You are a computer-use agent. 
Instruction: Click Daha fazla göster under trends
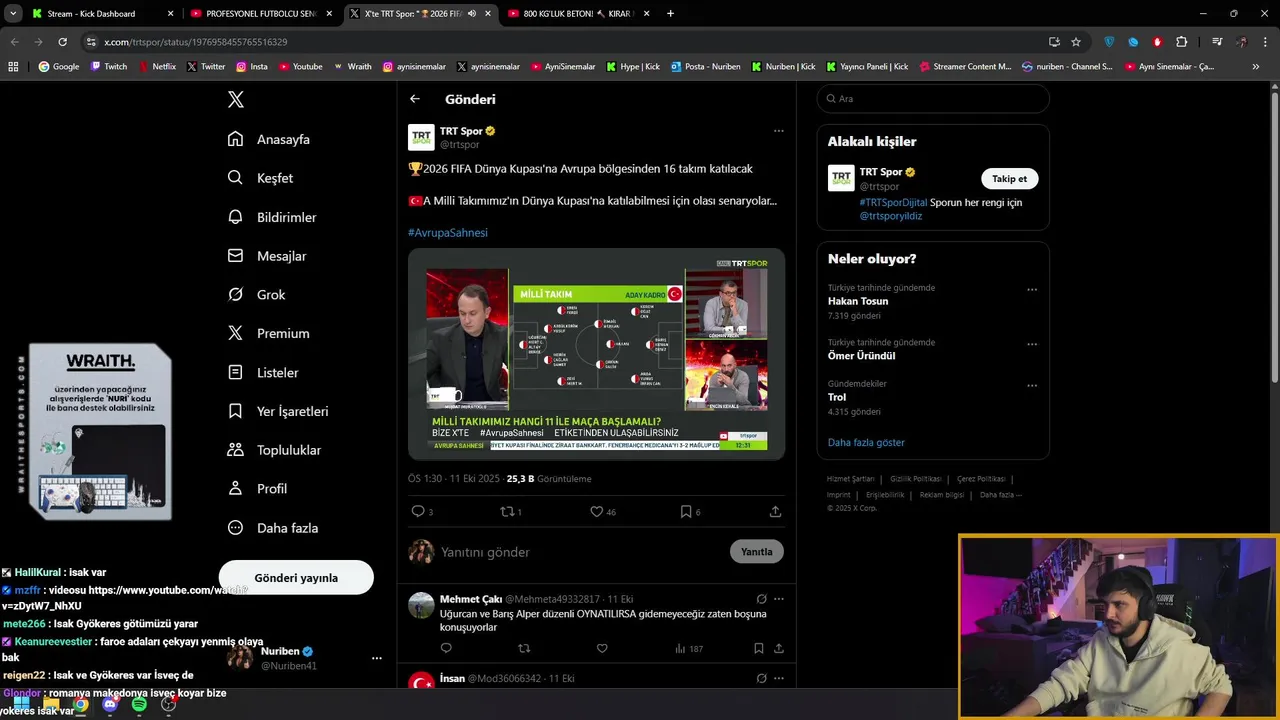coord(866,442)
